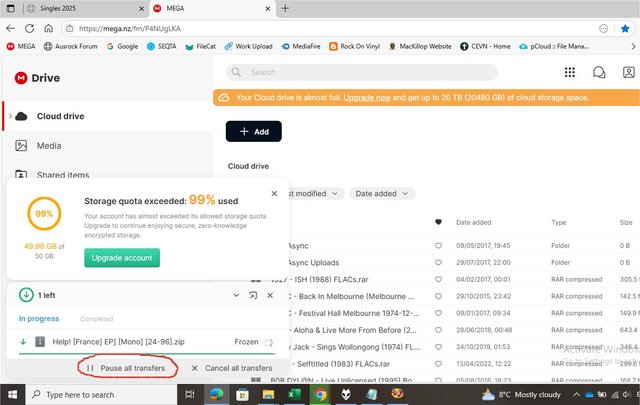The width and height of the screenshot is (640, 405).
Task: Select Selftitled (1983) FLACs.rar file
Action: (x=463, y=364)
